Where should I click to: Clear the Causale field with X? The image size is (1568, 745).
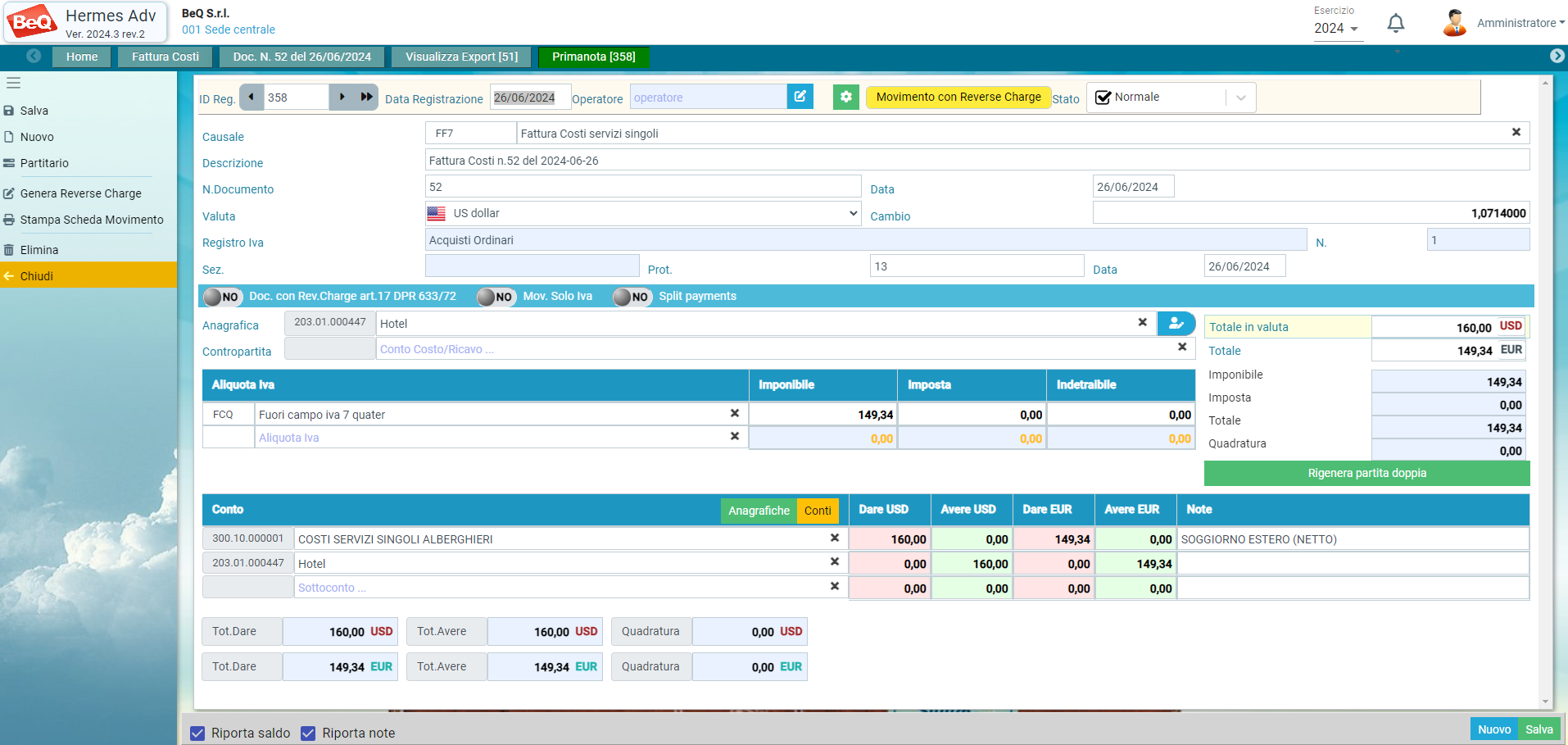click(1516, 132)
